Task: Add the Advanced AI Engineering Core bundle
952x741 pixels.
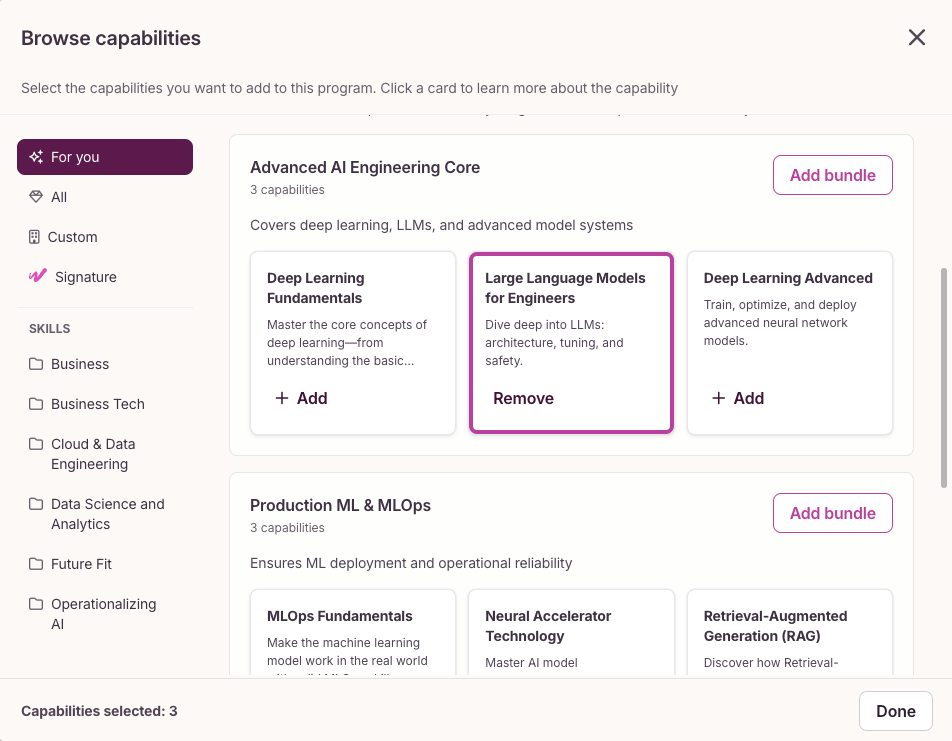Action: click(832, 175)
